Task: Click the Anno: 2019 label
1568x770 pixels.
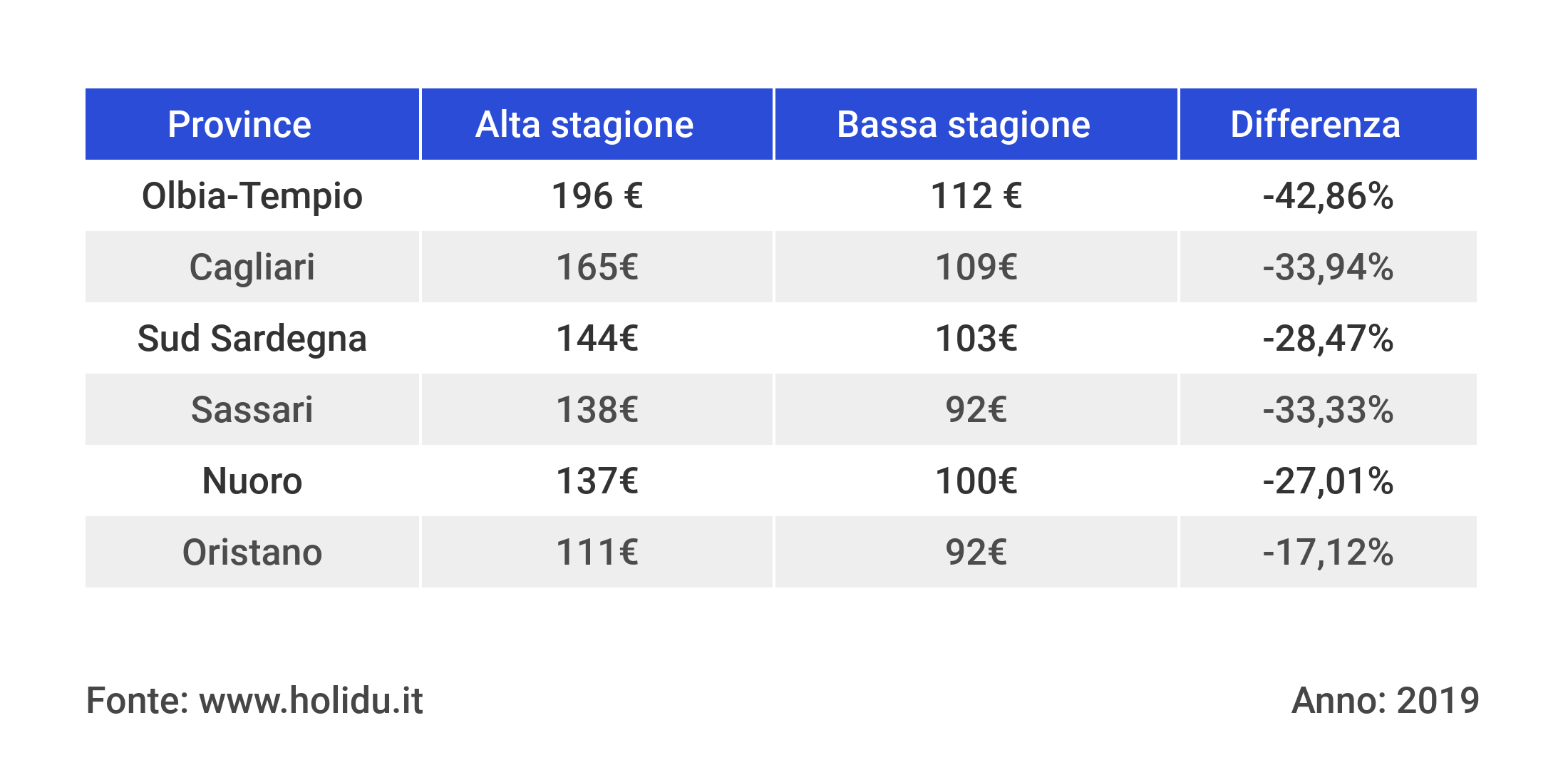Action: pos(1385,700)
